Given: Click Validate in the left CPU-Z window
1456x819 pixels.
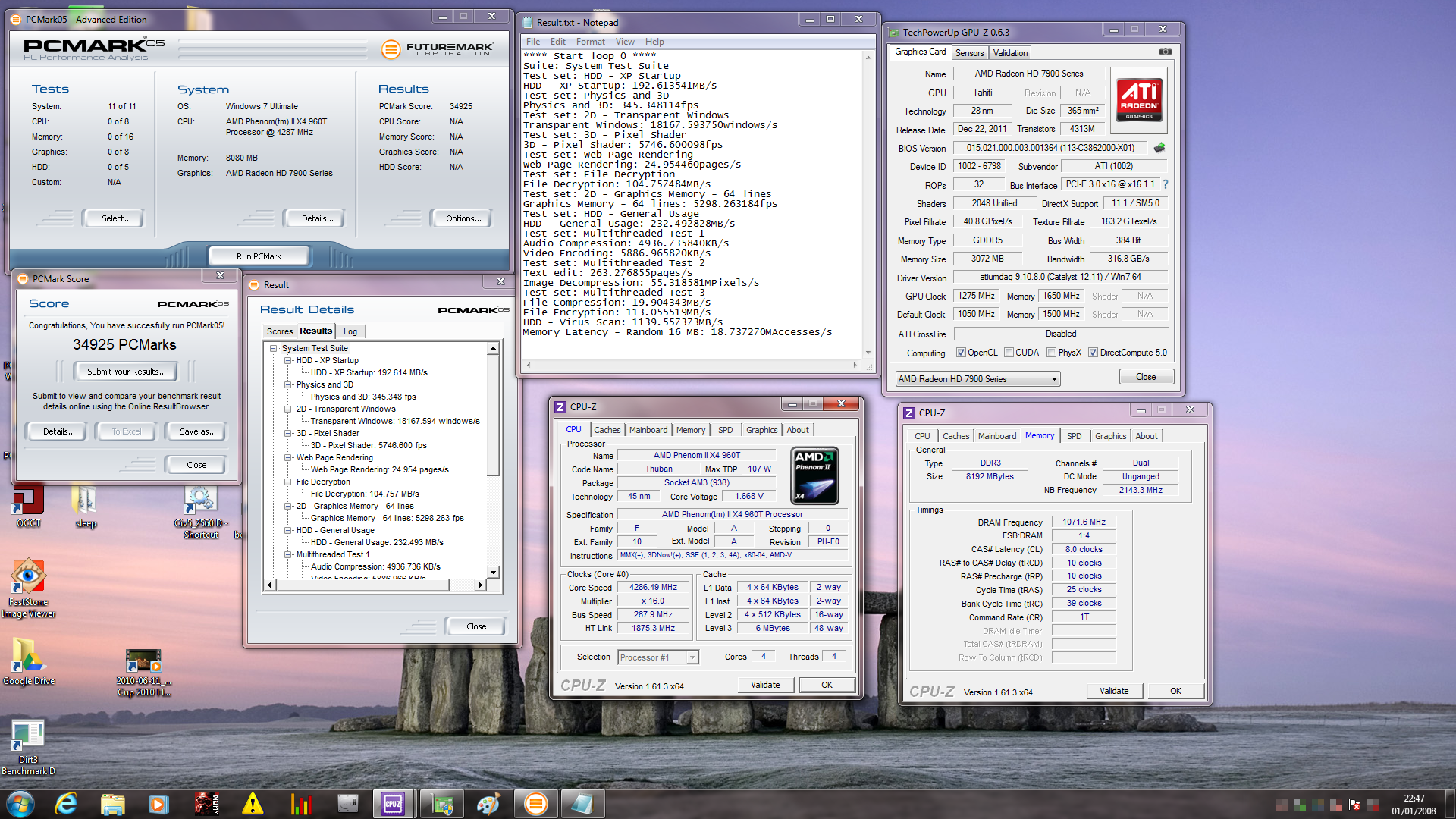Looking at the screenshot, I should pos(765,685).
